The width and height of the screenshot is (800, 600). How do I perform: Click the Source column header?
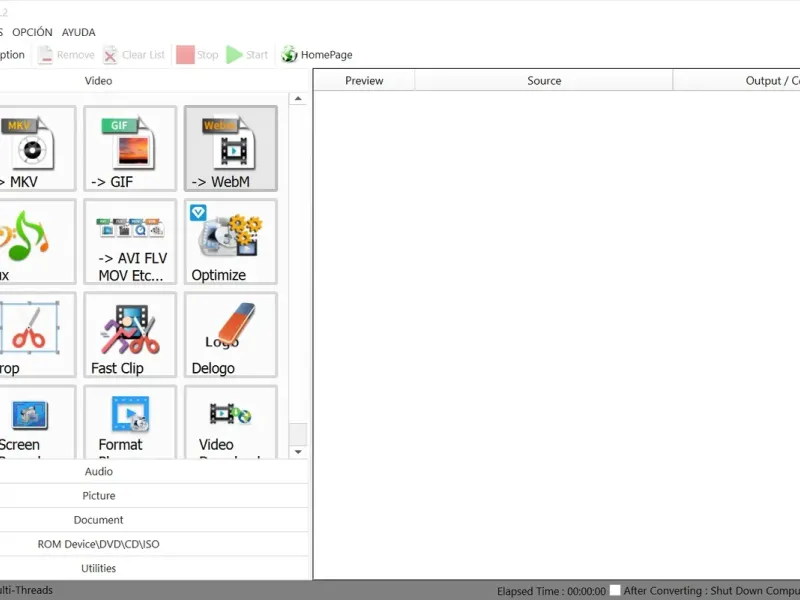tap(544, 81)
